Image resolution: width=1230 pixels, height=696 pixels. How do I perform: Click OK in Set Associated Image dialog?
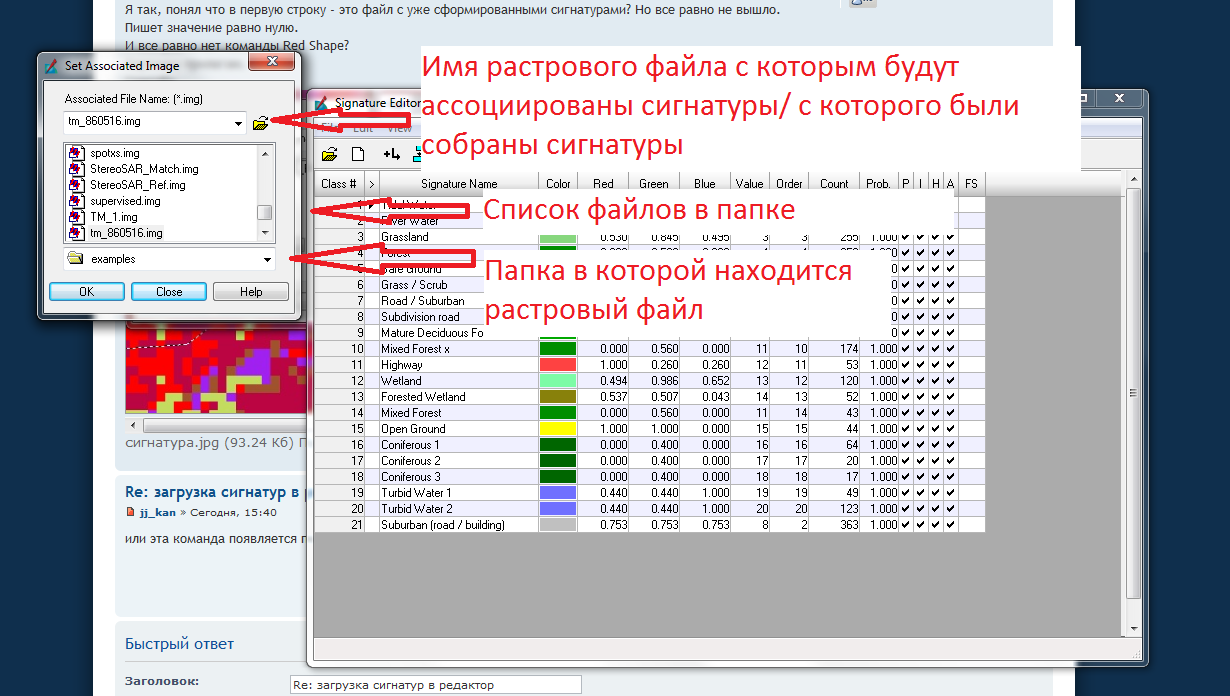(85, 292)
